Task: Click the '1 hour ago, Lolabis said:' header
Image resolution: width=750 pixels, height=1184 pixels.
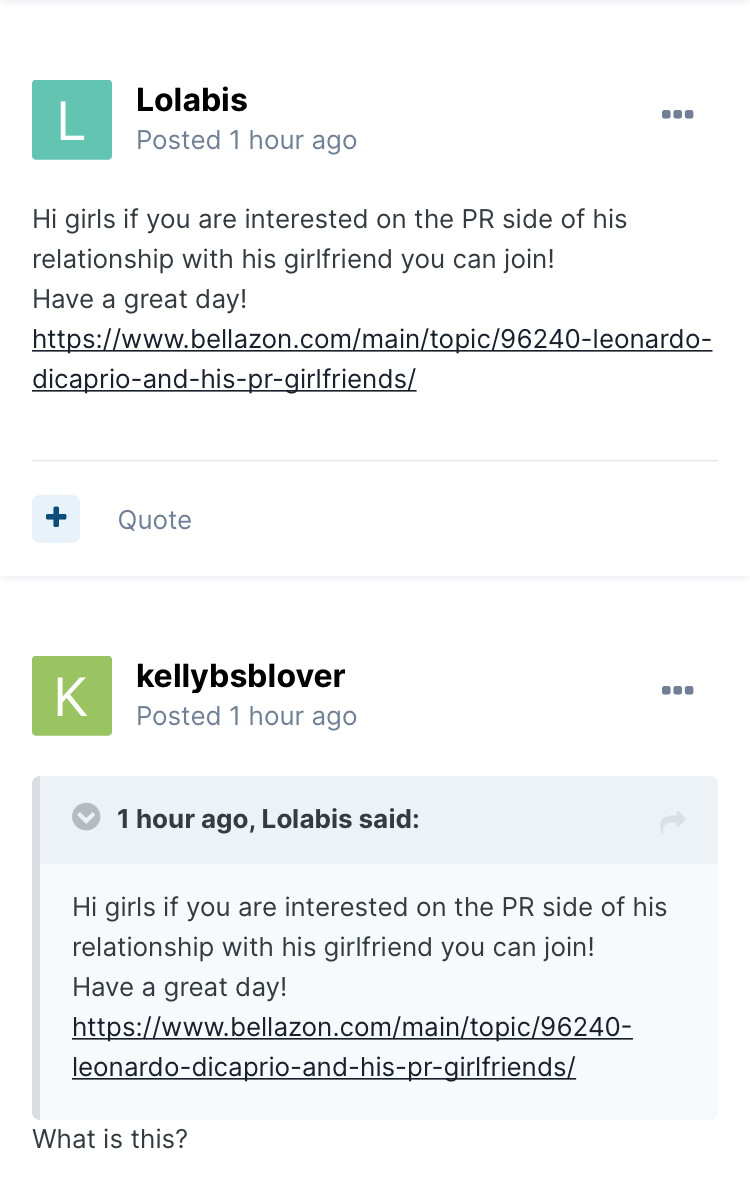Action: click(268, 820)
